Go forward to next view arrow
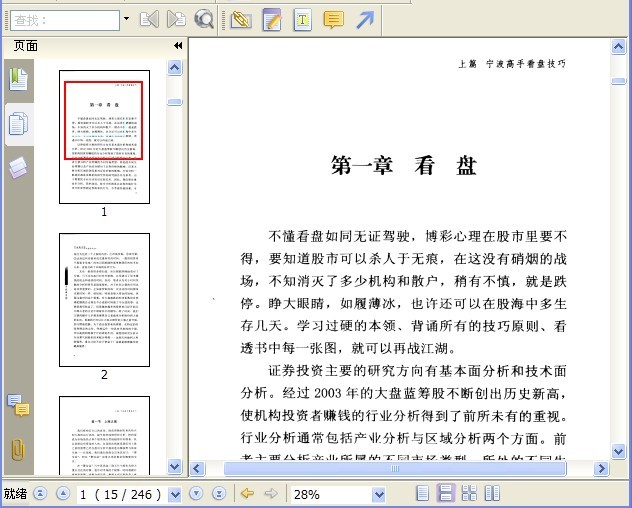The width and height of the screenshot is (632, 508). point(271,493)
